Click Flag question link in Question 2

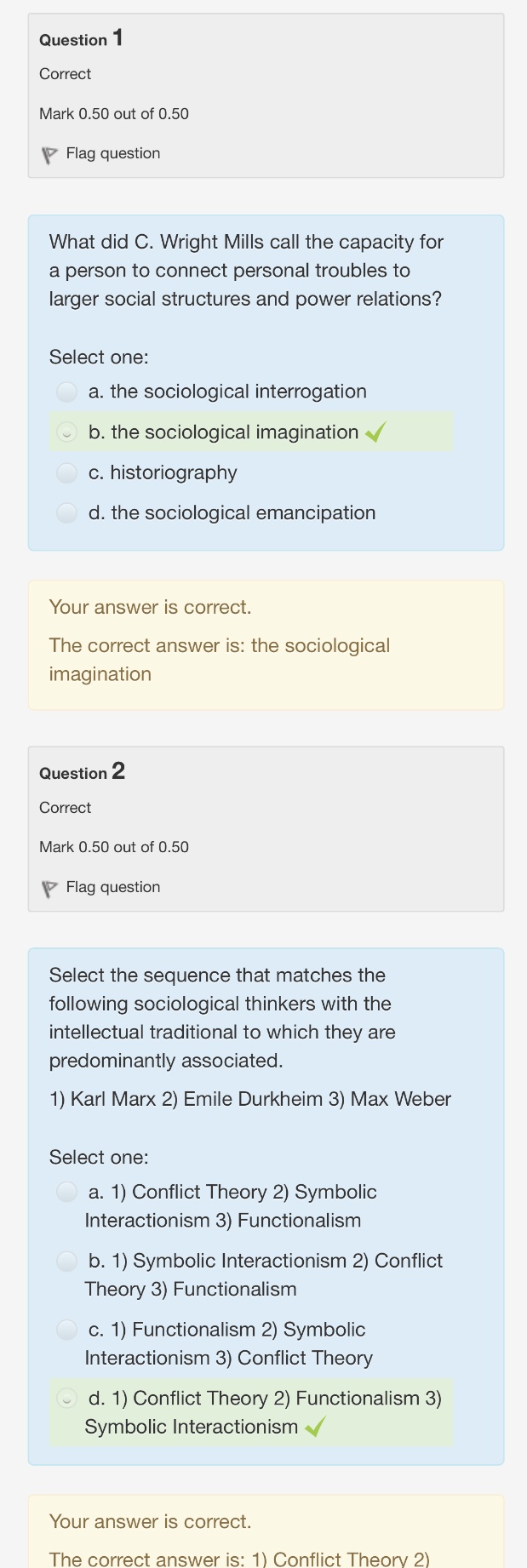pos(112,887)
